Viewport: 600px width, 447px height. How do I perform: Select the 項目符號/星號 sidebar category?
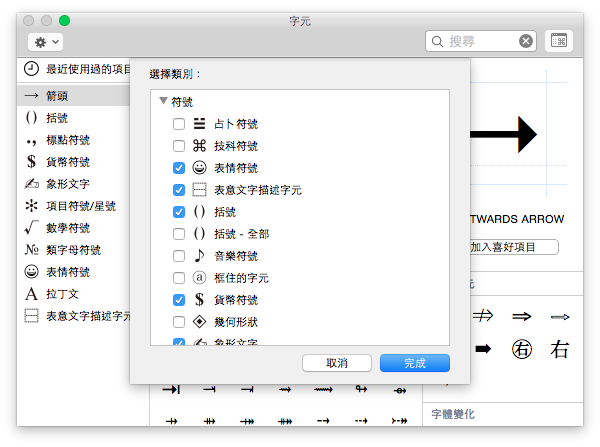click(x=74, y=206)
